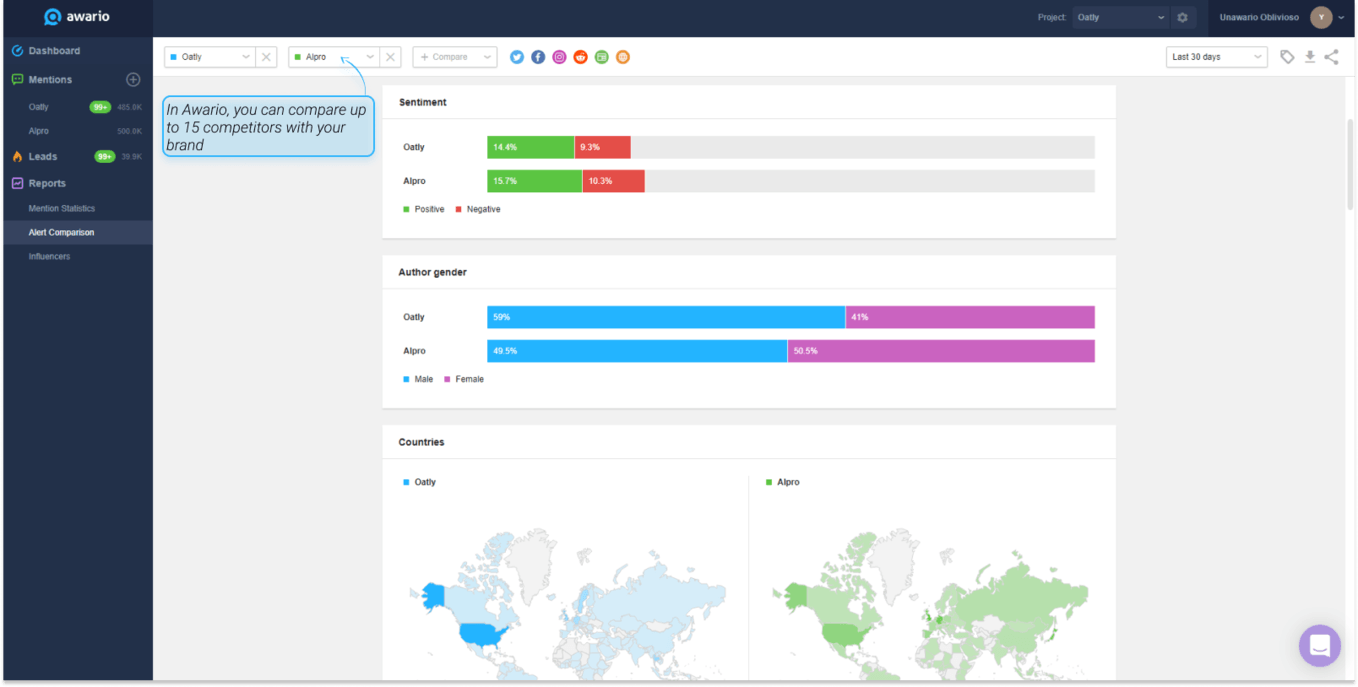Remove the Alpro alert with its X
This screenshot has height=687, width=1358.
coord(390,57)
